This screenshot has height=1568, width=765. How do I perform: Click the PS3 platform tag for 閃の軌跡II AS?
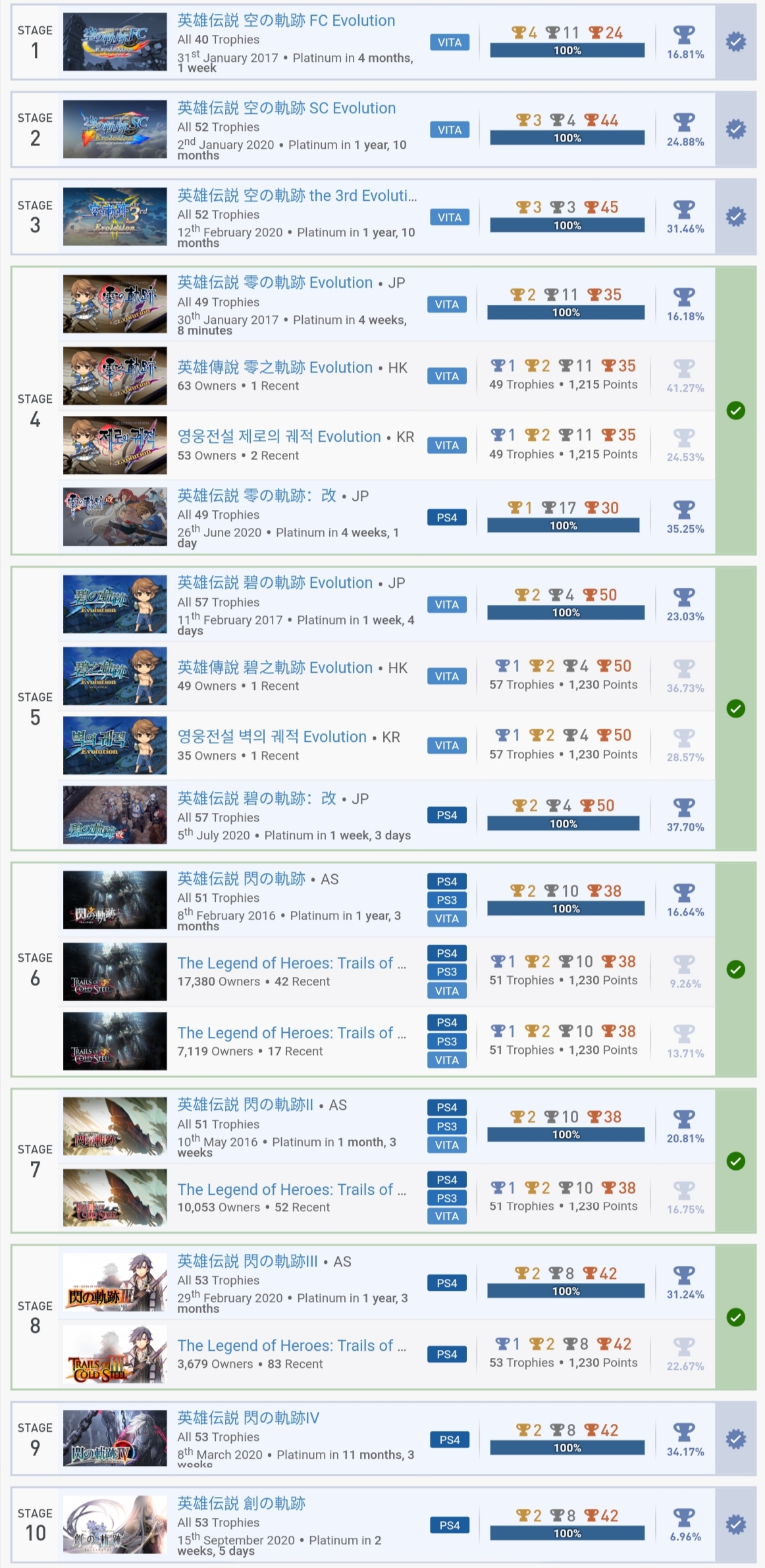click(446, 1126)
